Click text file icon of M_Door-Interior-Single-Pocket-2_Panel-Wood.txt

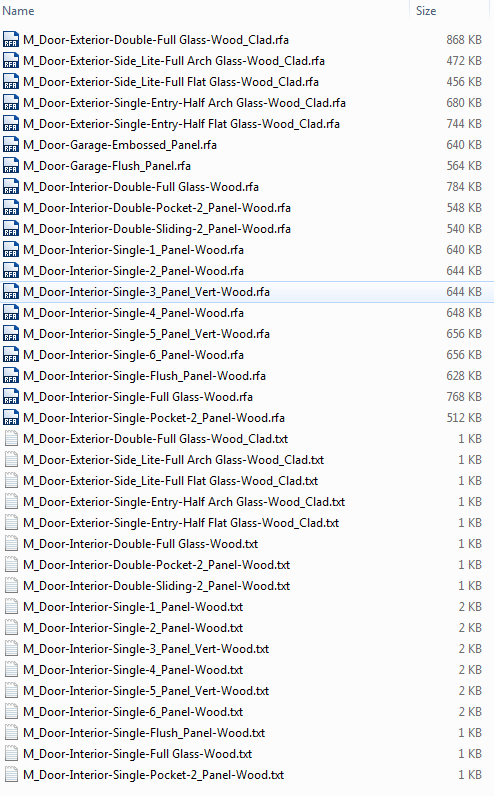(x=11, y=775)
